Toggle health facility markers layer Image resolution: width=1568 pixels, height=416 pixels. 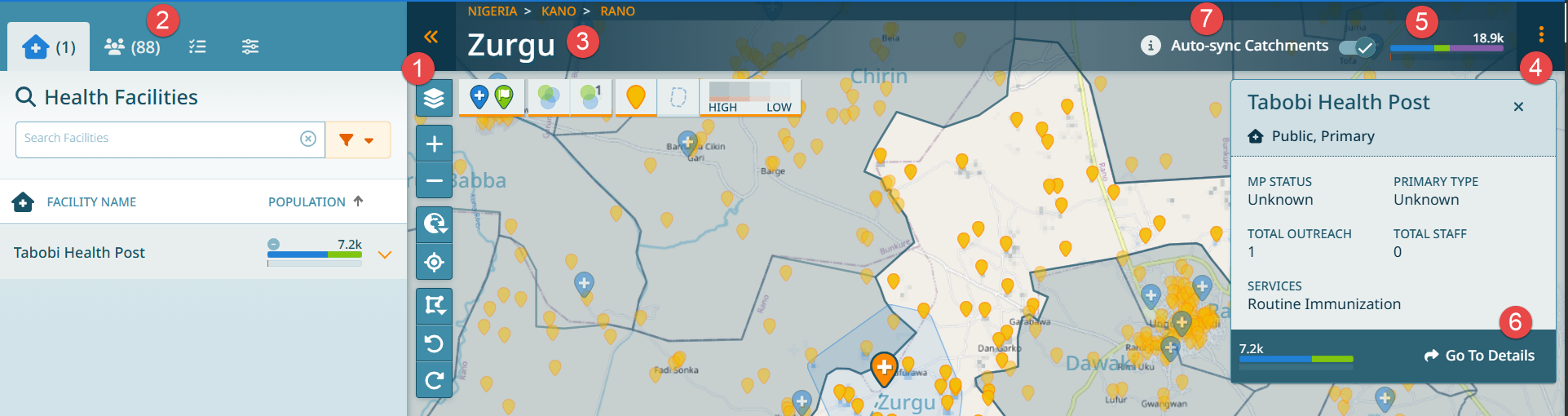click(x=492, y=98)
